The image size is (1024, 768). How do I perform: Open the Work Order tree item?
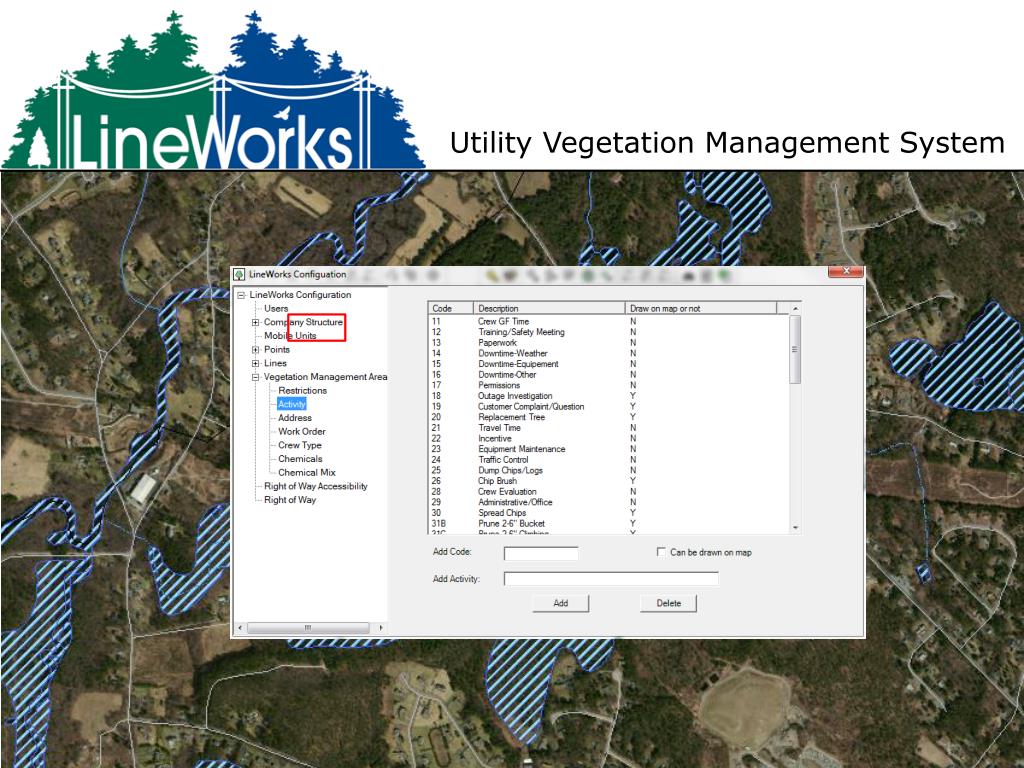tap(302, 432)
